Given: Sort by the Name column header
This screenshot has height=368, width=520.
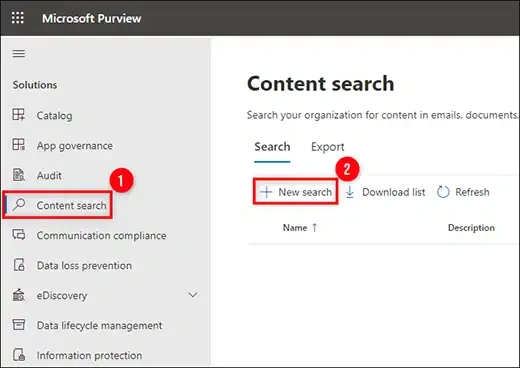Looking at the screenshot, I should tap(295, 228).
